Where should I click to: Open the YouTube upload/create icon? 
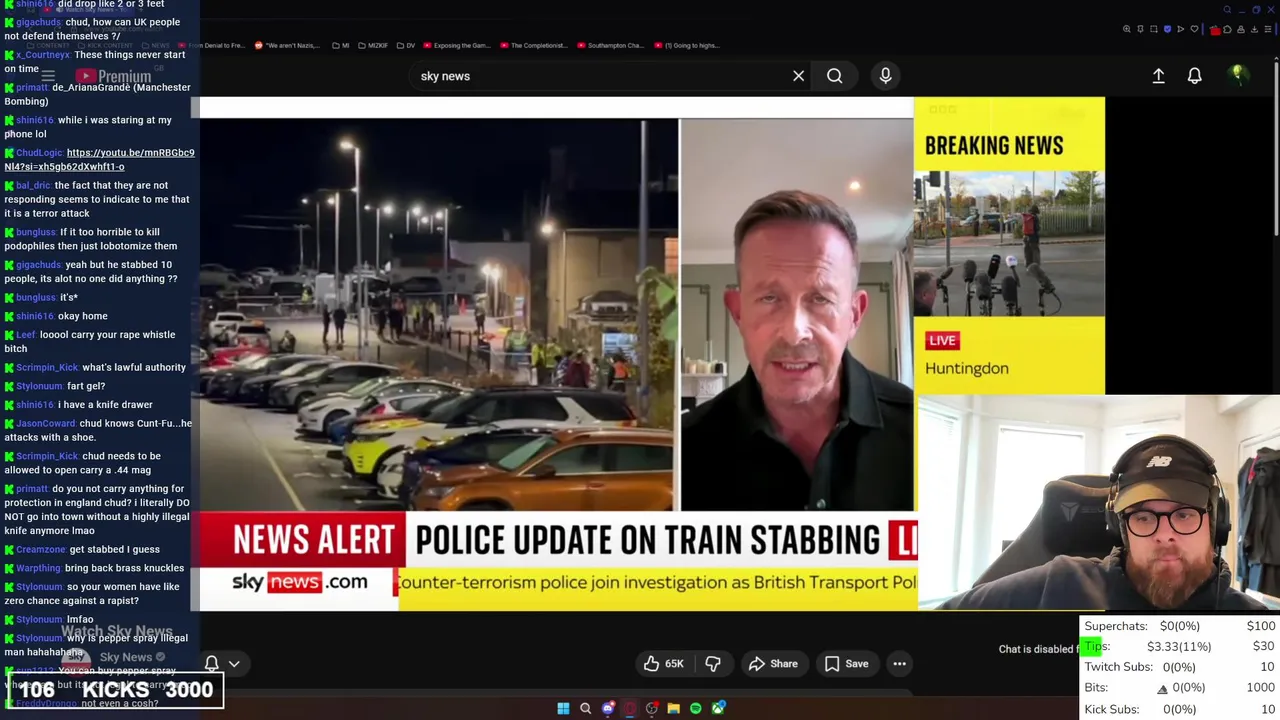[1158, 76]
